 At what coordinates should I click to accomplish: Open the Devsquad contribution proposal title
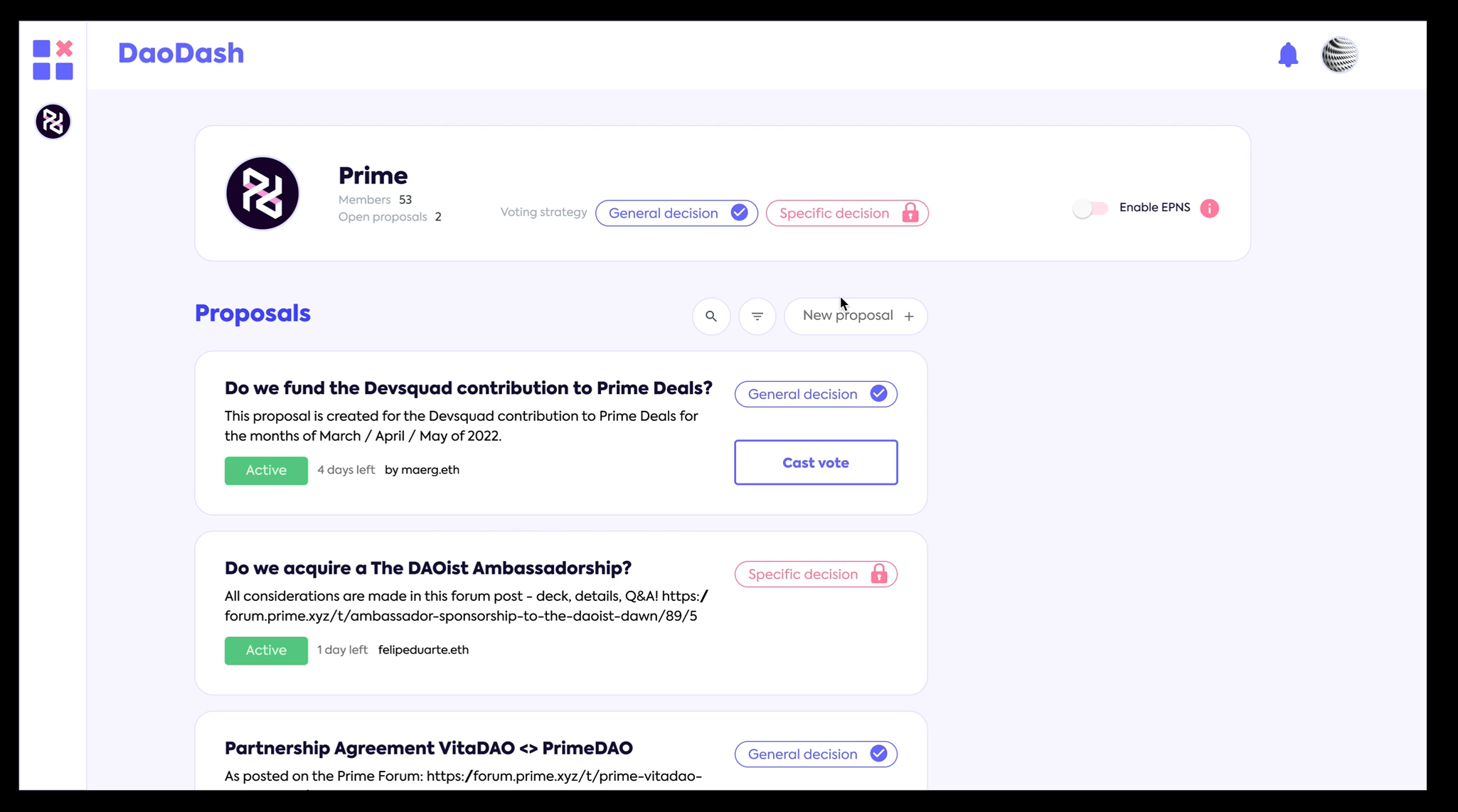point(469,388)
